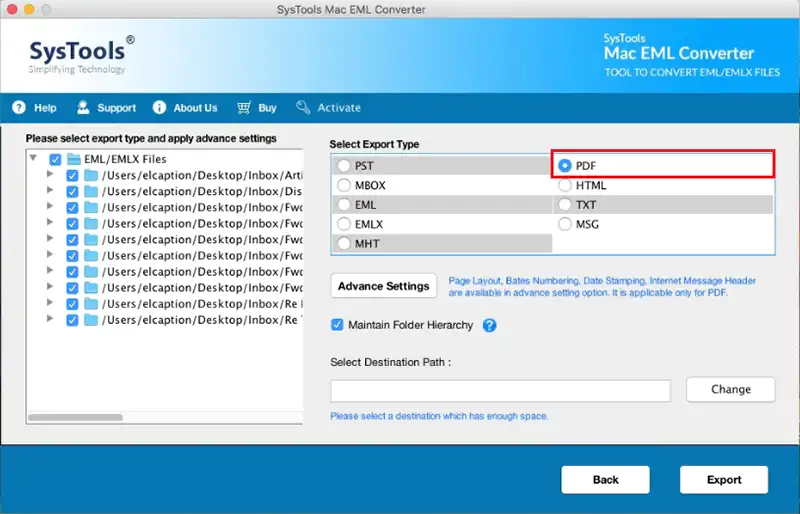This screenshot has width=800, height=514.
Task: Click the About Us info icon
Action: [x=159, y=107]
